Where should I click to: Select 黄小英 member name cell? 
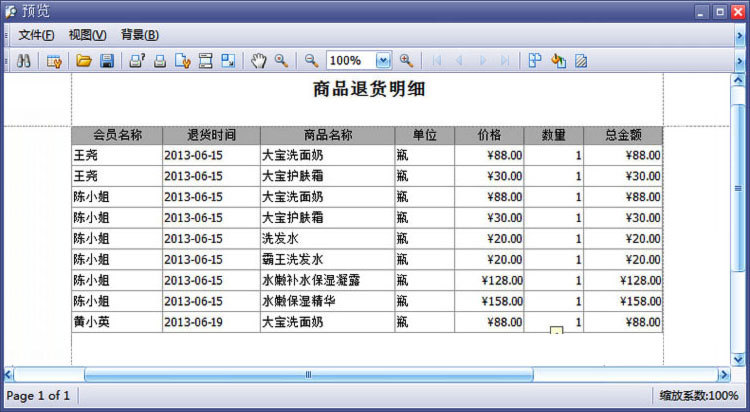pyautogui.click(x=117, y=322)
